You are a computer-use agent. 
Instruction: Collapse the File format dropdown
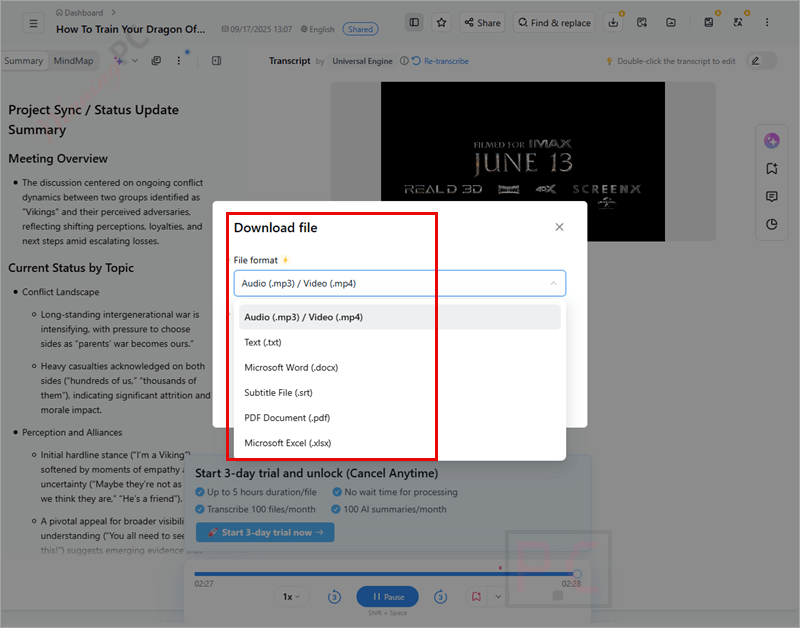click(553, 283)
